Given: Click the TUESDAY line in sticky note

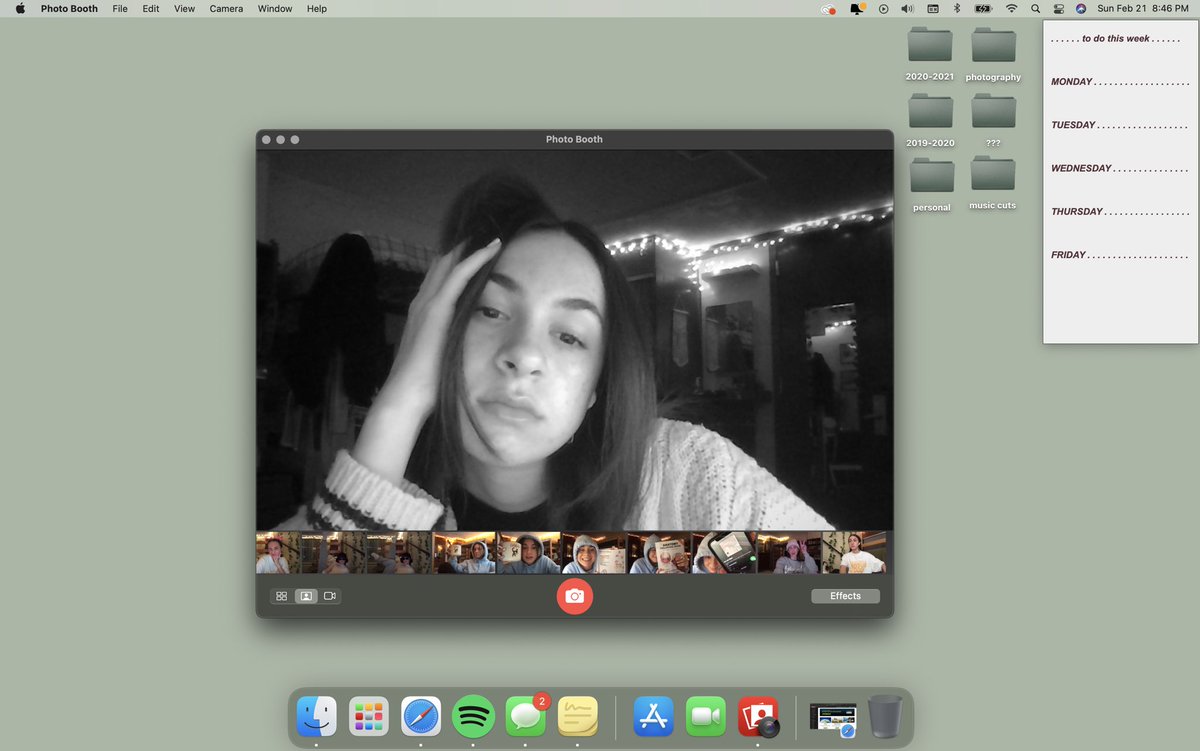Looking at the screenshot, I should [1120, 125].
